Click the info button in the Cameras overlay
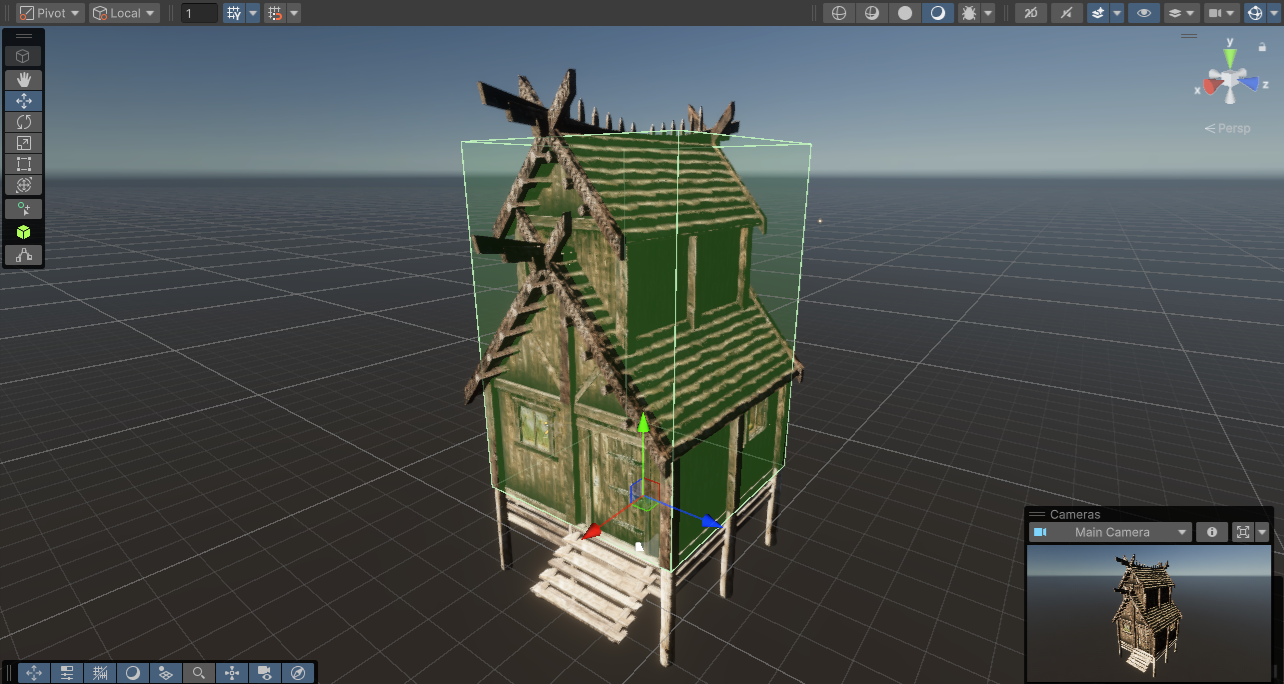The image size is (1284, 684). point(1211,532)
